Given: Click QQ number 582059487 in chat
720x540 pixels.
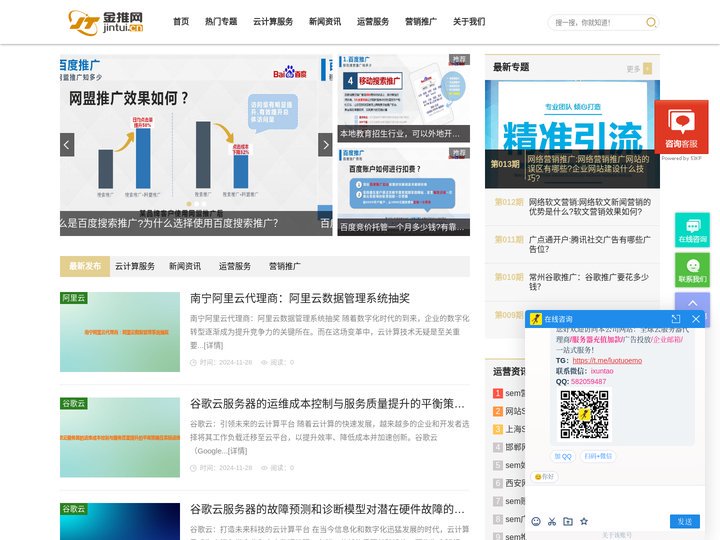Looking at the screenshot, I should pos(588,382).
